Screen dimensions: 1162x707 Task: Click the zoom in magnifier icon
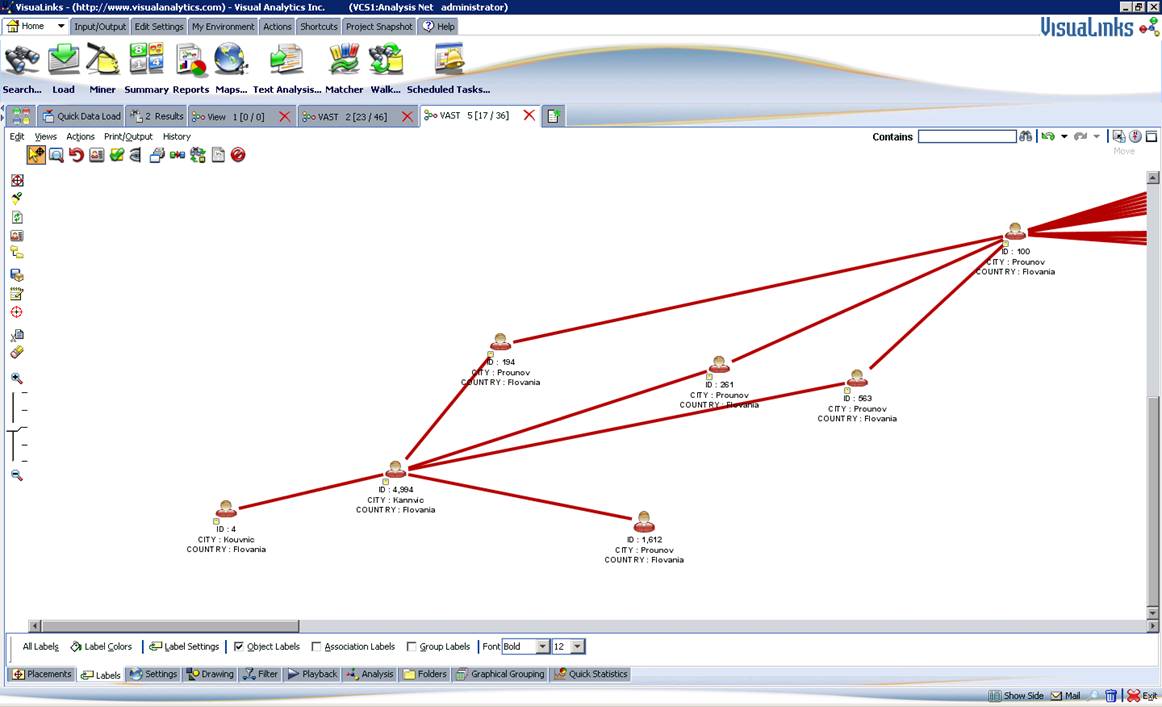click(x=16, y=378)
